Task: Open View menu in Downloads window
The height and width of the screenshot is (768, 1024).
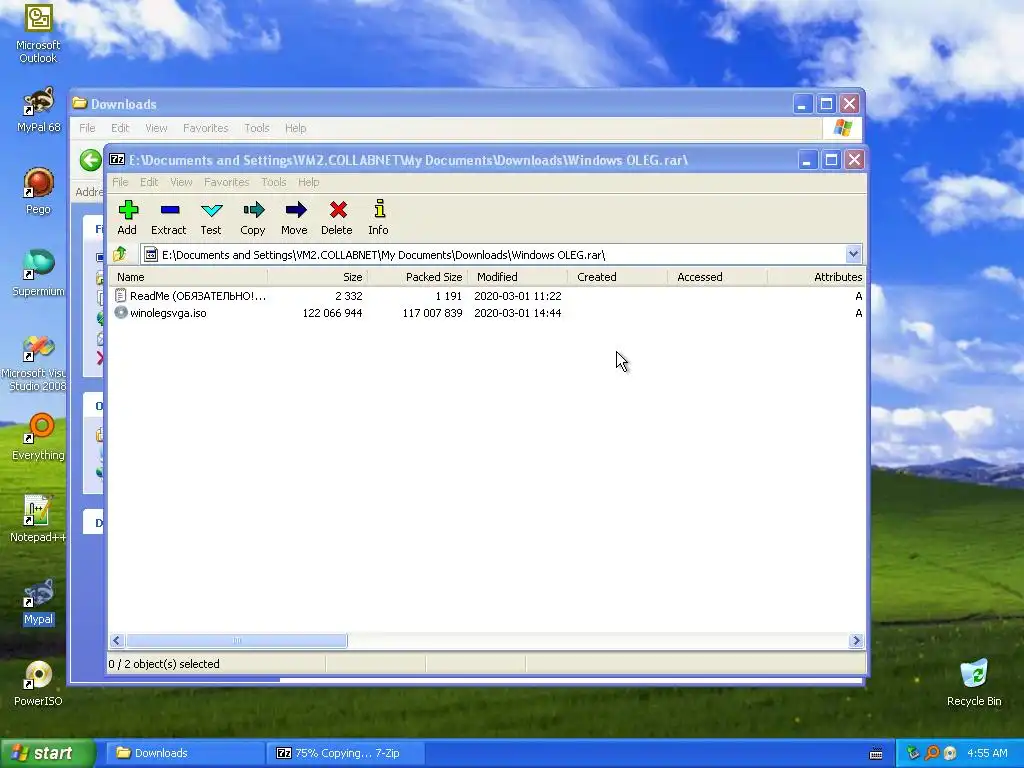Action: pos(156,128)
